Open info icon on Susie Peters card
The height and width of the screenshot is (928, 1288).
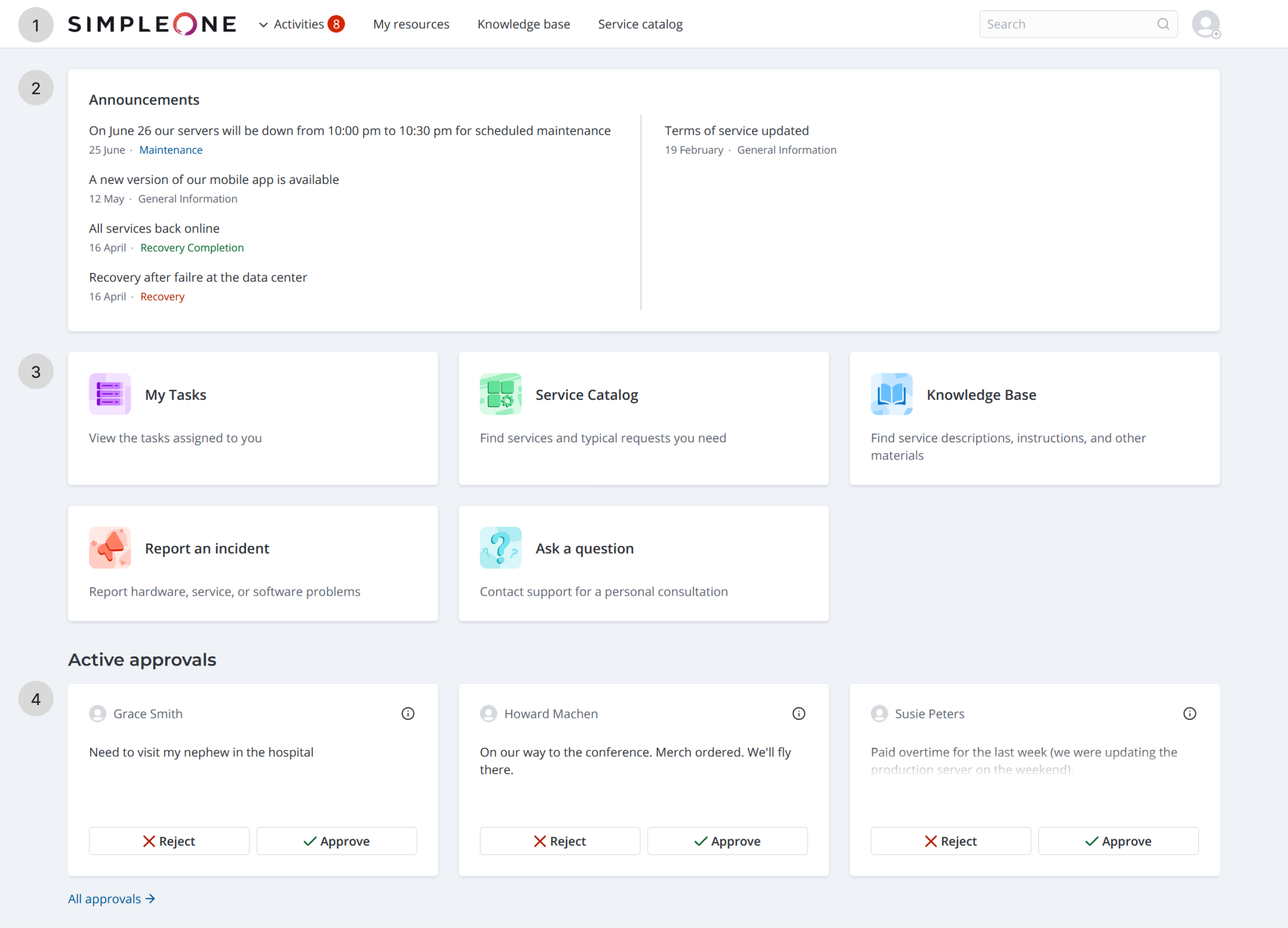1189,714
